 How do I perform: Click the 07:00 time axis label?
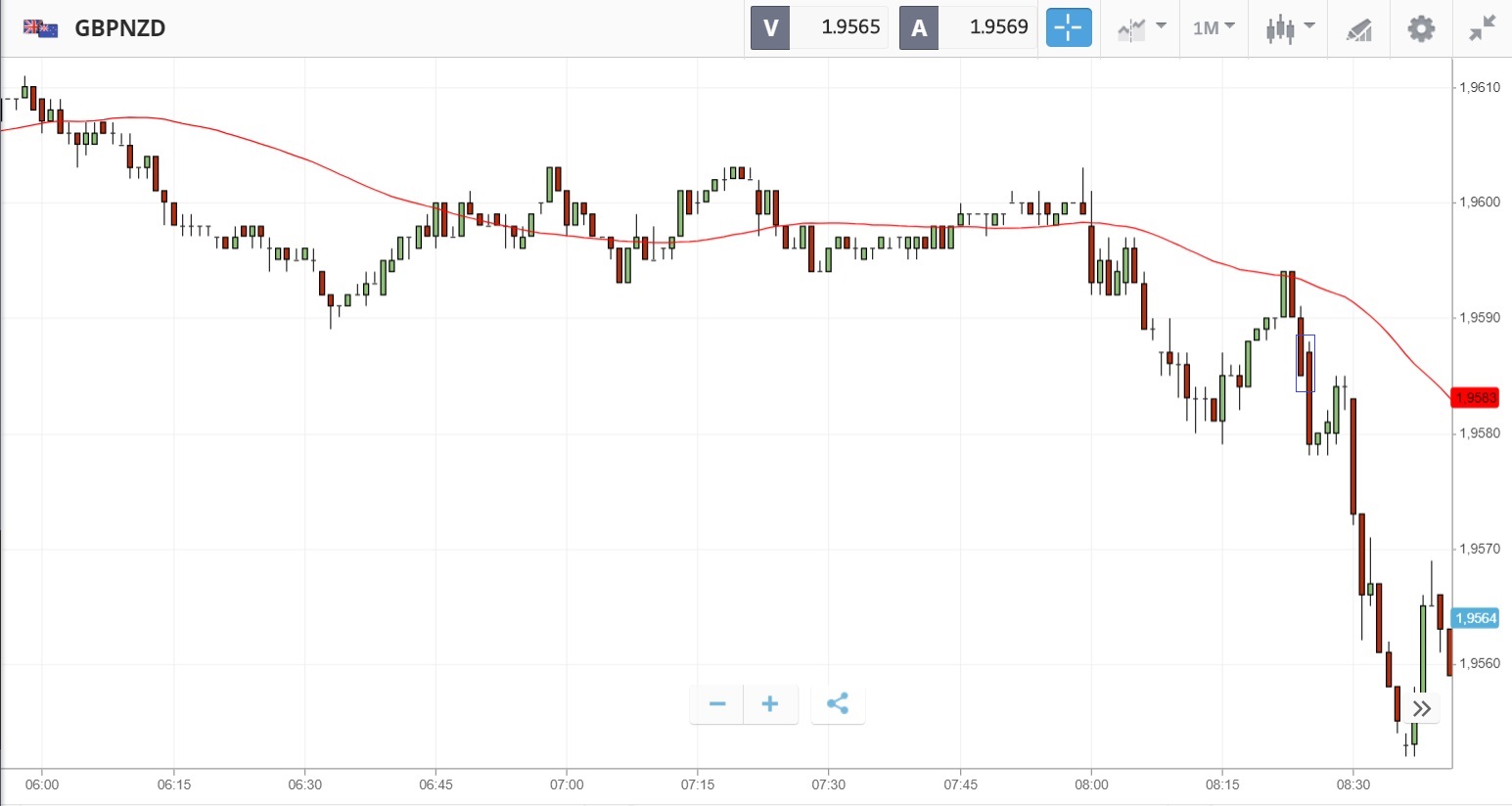point(567,784)
